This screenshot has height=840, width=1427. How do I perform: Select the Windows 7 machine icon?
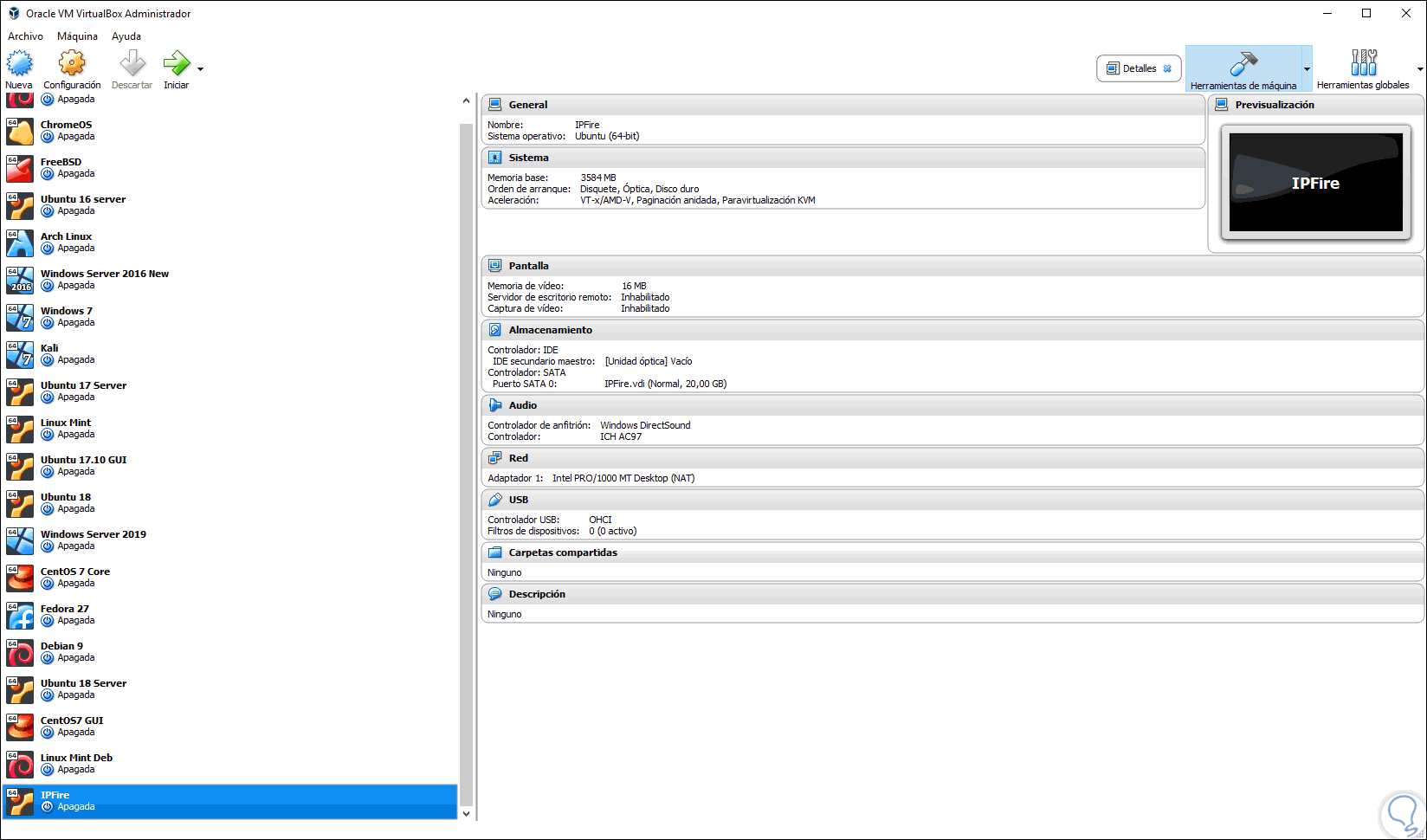coord(20,318)
